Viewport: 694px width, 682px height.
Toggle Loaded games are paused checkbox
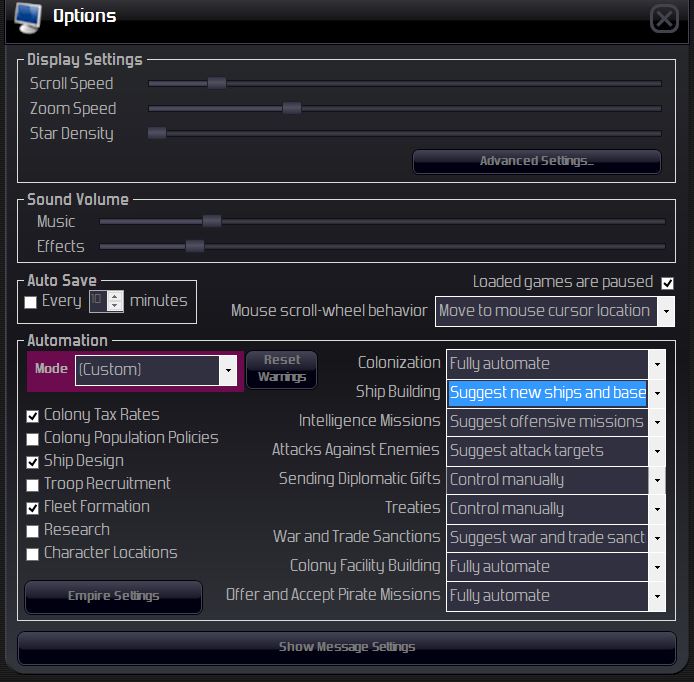coord(667,283)
